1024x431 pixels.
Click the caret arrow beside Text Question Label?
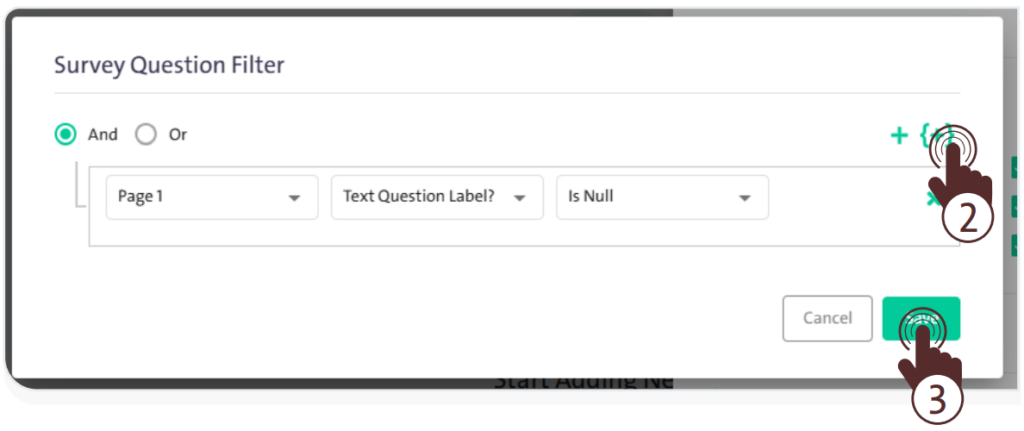tap(520, 198)
